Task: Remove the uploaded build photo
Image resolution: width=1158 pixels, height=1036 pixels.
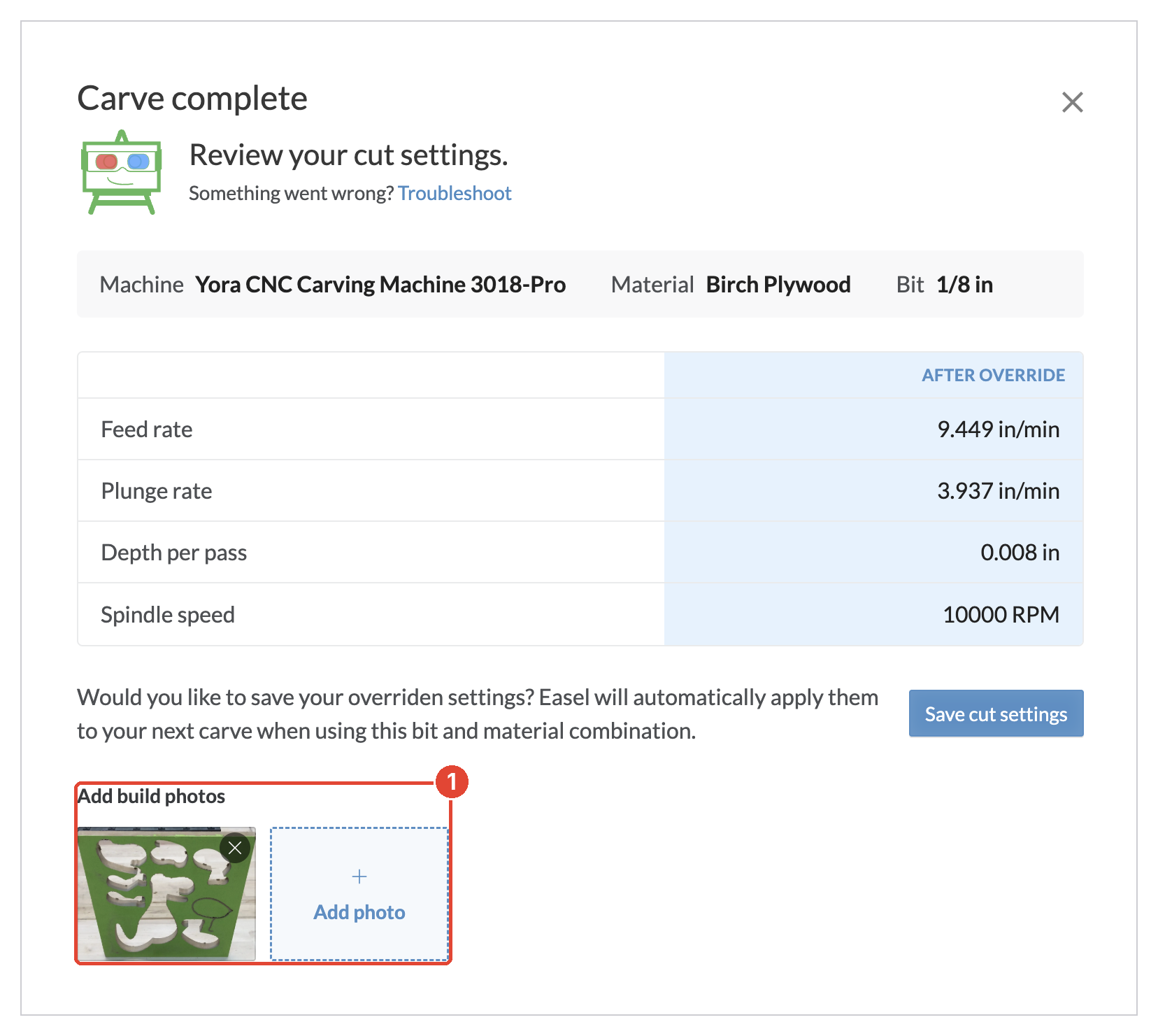Action: coord(235,849)
